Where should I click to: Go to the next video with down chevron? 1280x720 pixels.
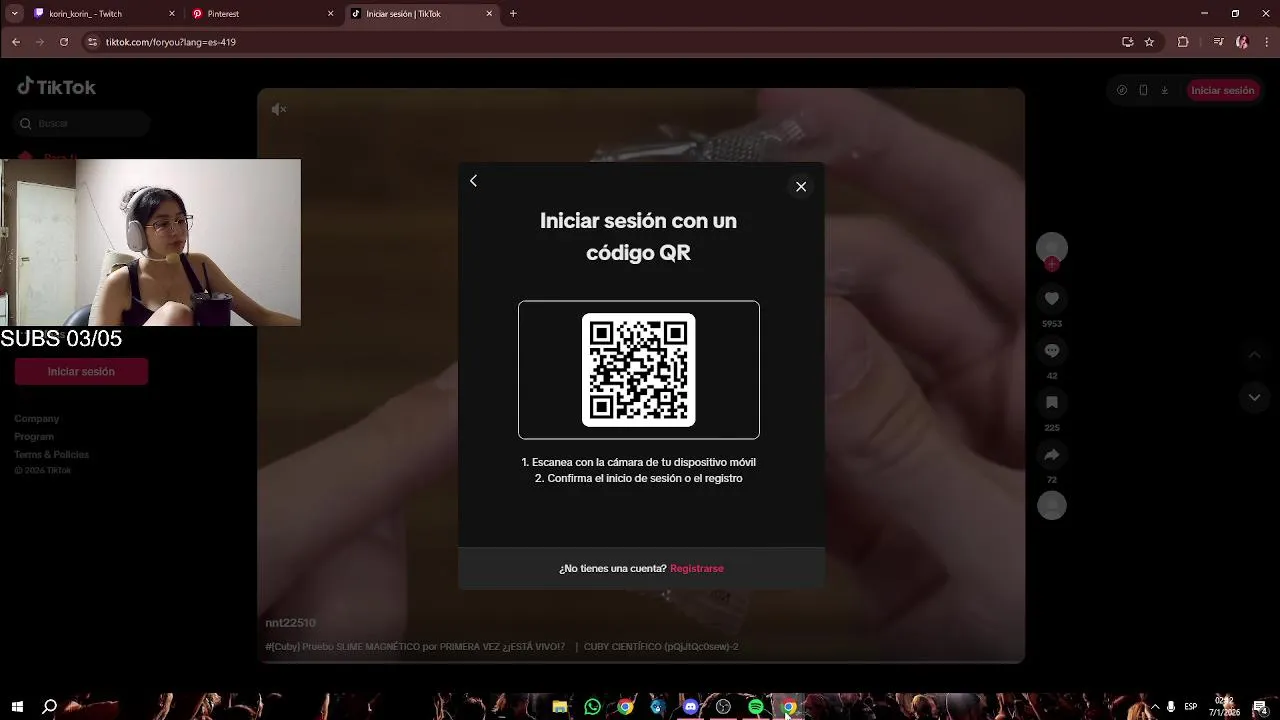tap(1254, 397)
